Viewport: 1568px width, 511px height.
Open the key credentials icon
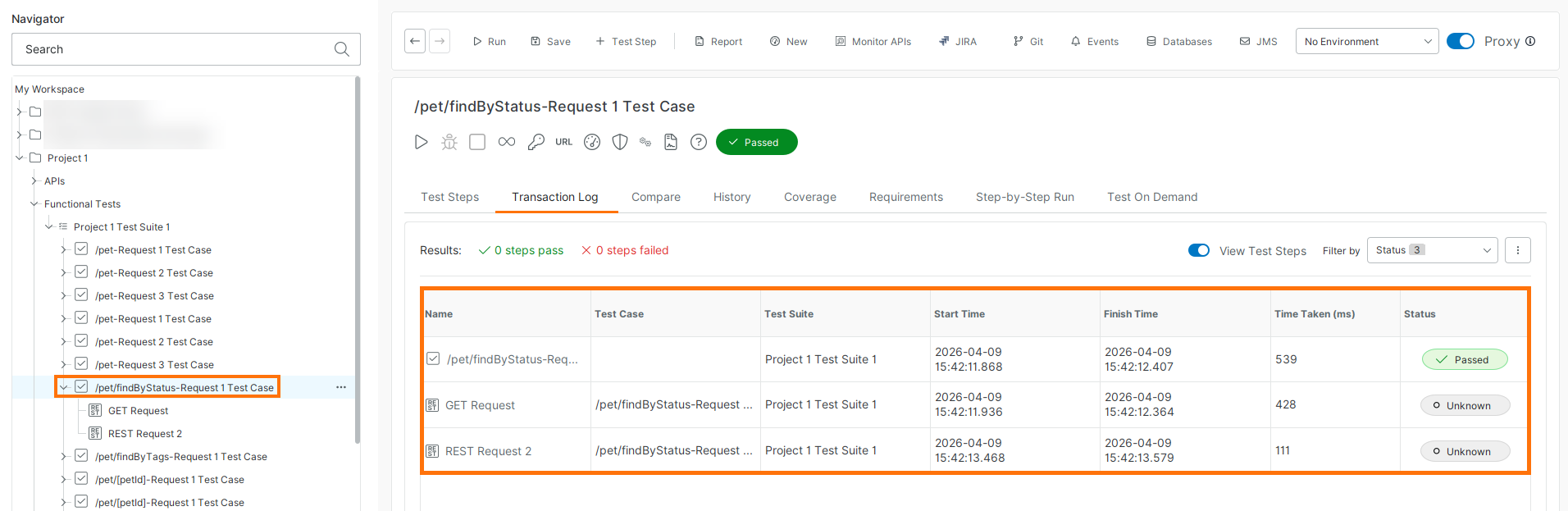click(536, 142)
